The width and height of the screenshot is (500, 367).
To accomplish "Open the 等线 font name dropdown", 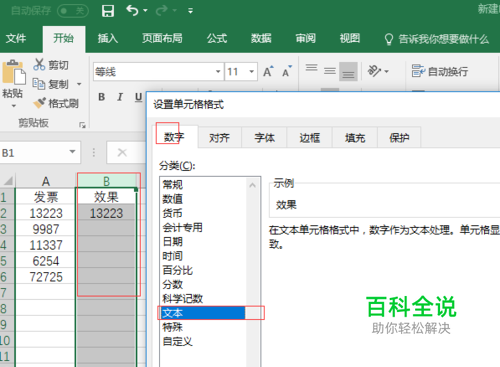I will [x=218, y=72].
